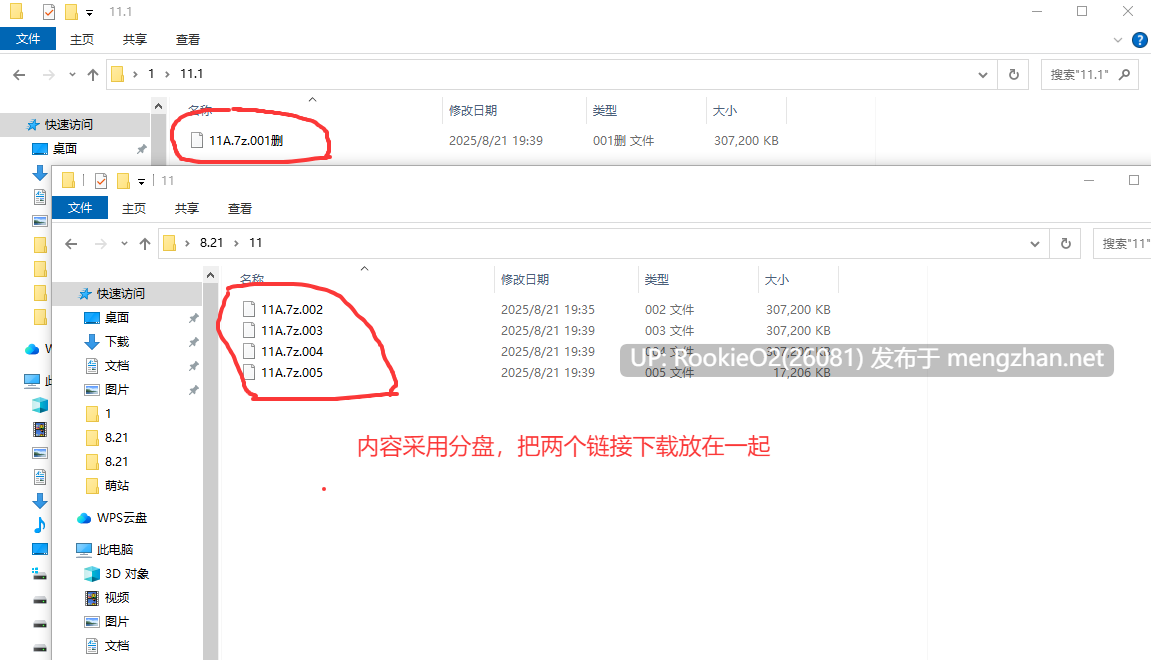
Task: Select file 11A.7z.005
Action: 292,373
